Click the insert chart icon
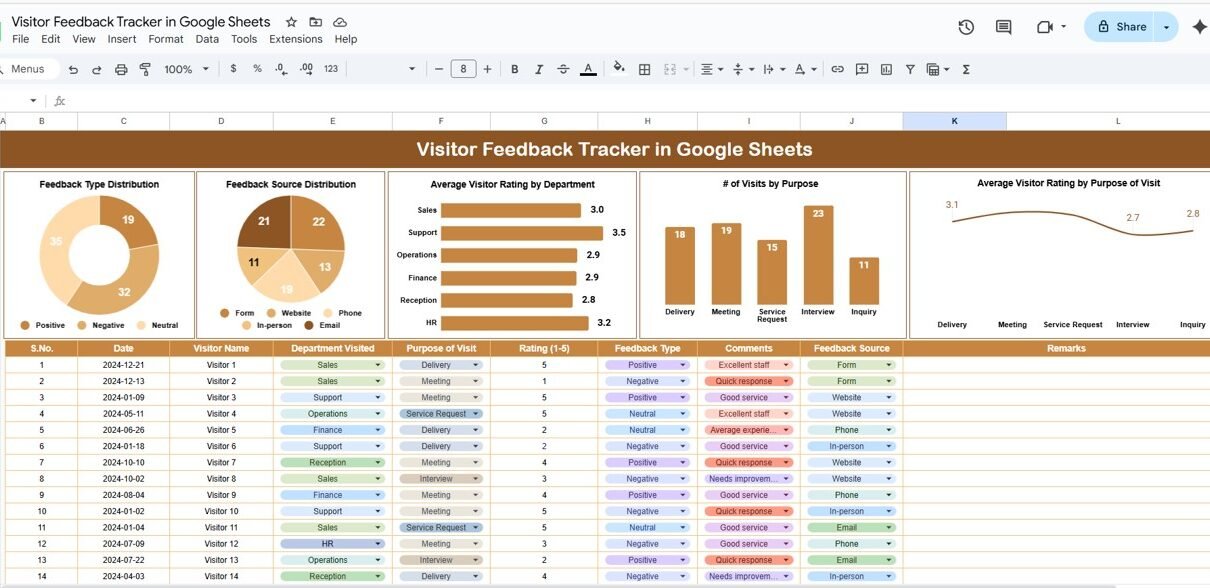This screenshot has width=1210, height=588. (886, 69)
